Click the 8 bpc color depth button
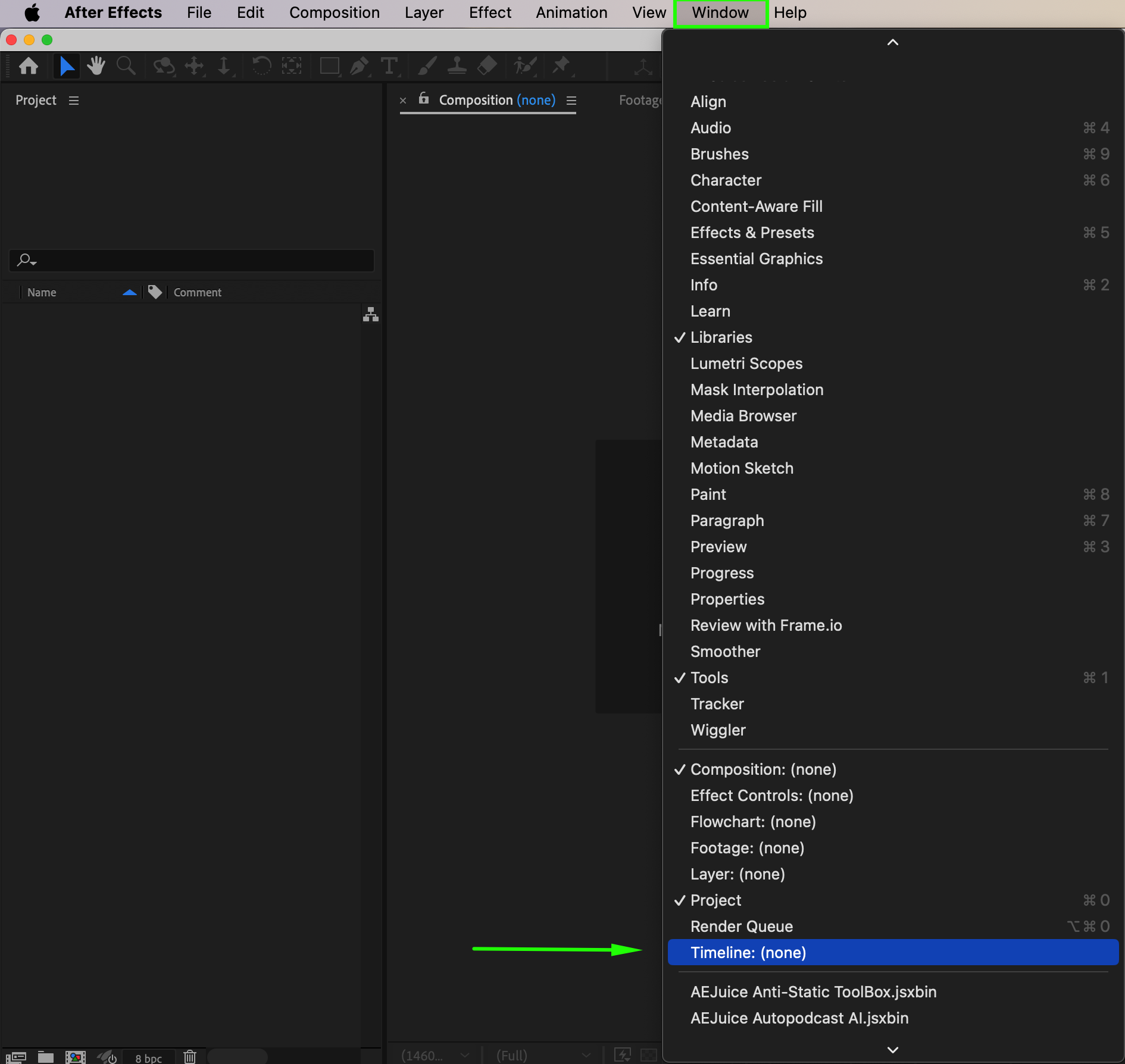The width and height of the screenshot is (1125, 1064). 148,1057
